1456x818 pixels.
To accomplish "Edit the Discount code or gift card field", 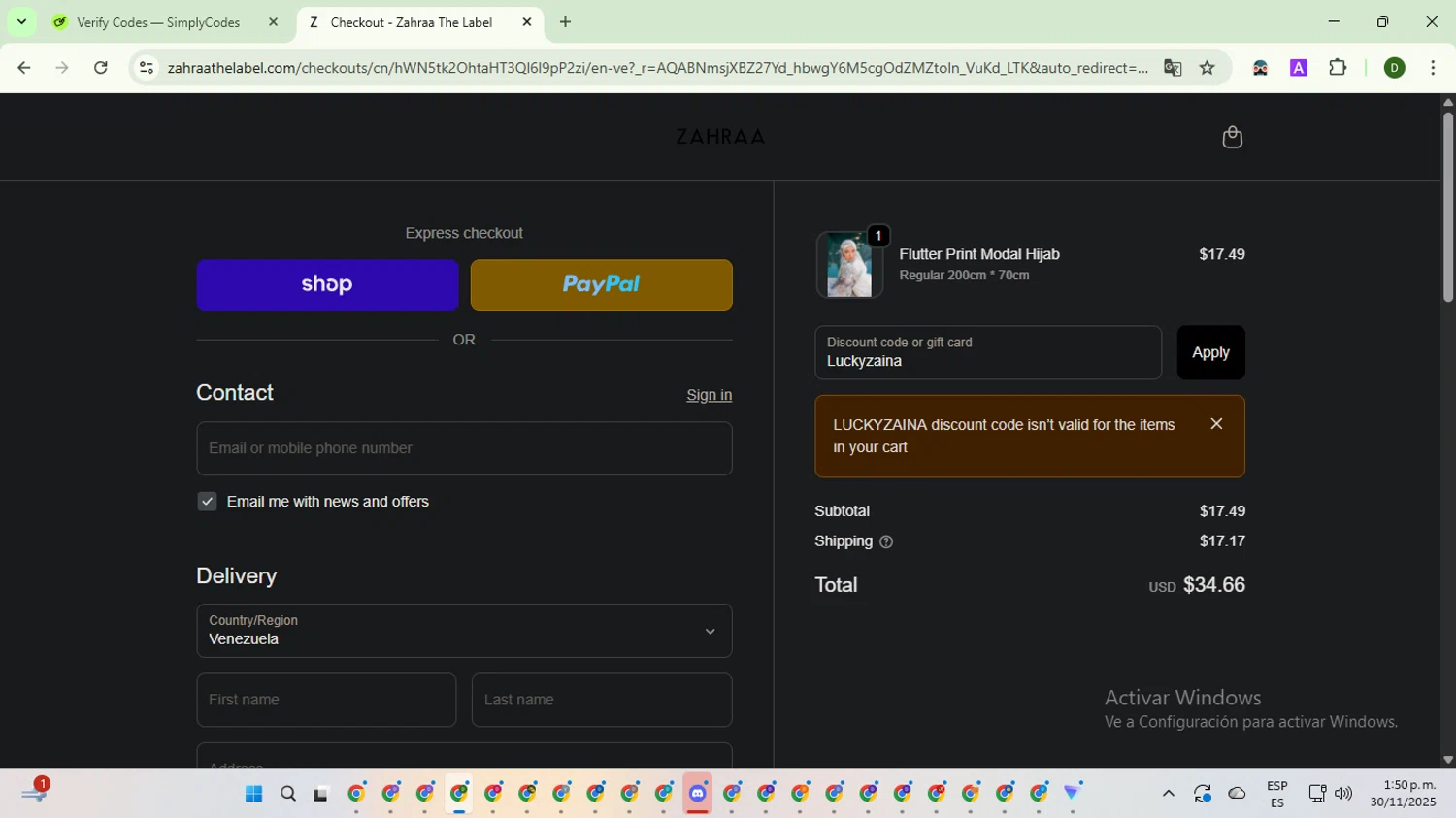I will 988,352.
